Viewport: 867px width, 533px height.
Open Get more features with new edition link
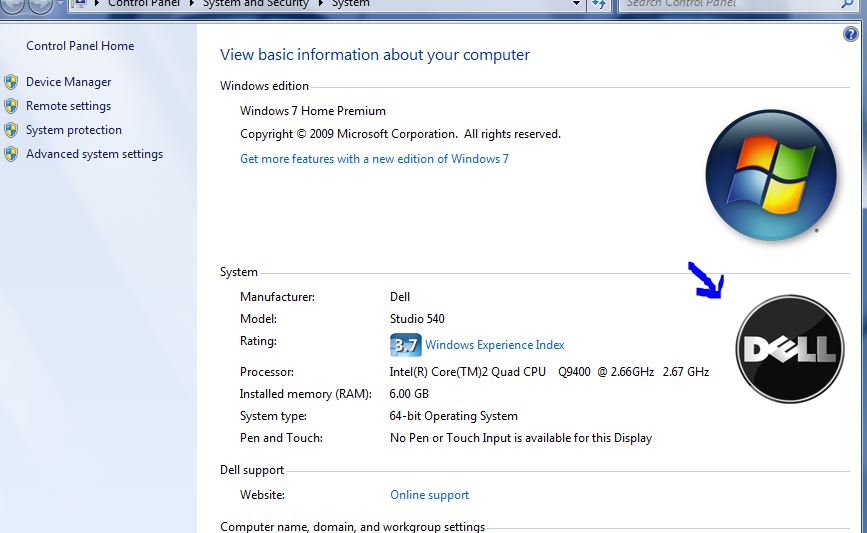374,159
